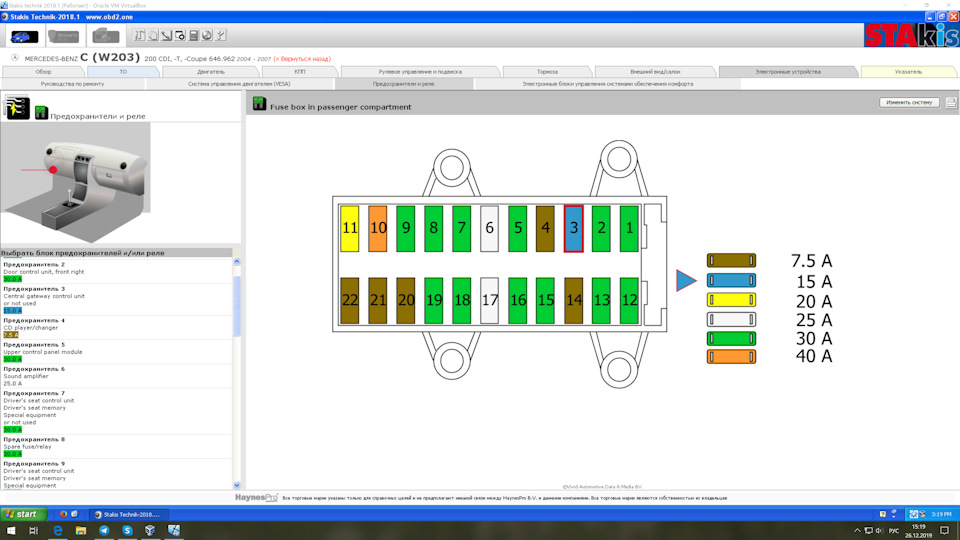The height and width of the screenshot is (540, 960).
Task: Select fuse 12 in the diagram
Action: 629,300
